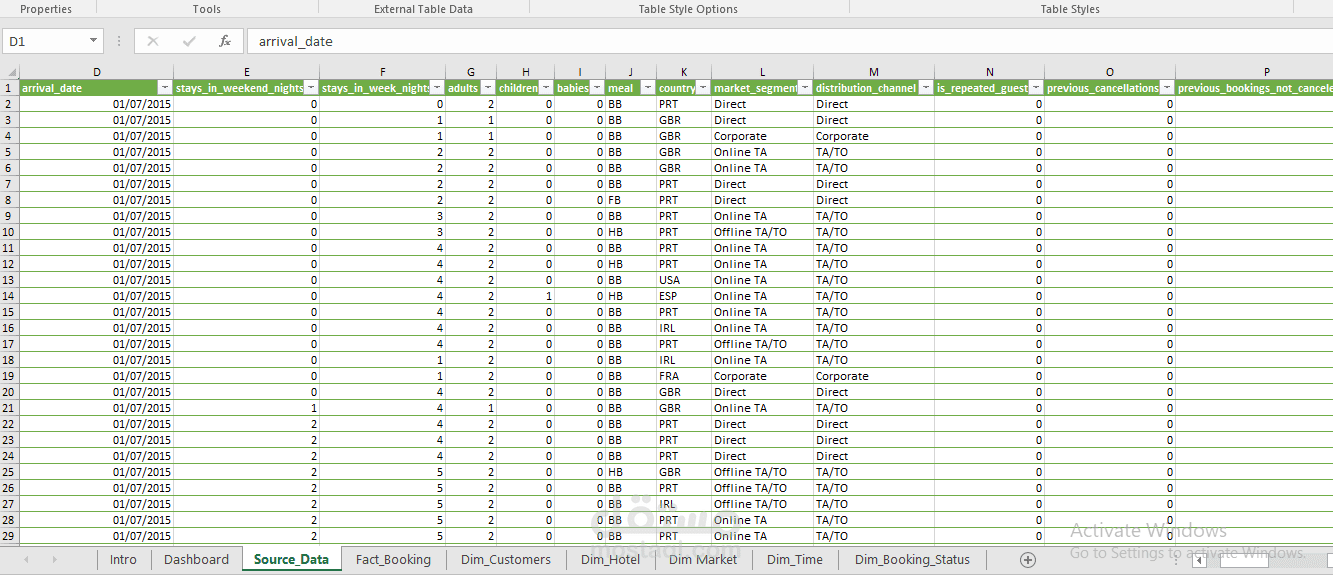Viewport: 1333px width, 575px height.
Task: Open the stays_in_weekend_nights filter dropdown
Action: [311, 88]
